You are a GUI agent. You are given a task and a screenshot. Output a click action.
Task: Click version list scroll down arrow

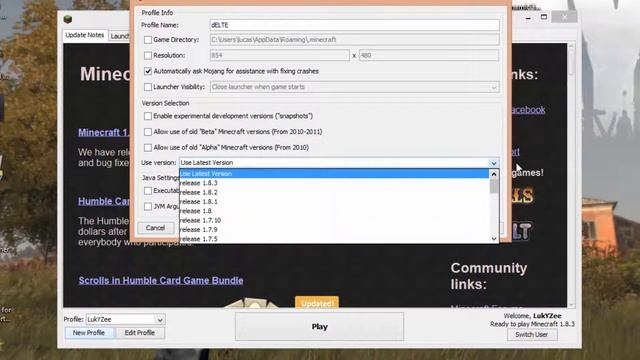tap(494, 238)
